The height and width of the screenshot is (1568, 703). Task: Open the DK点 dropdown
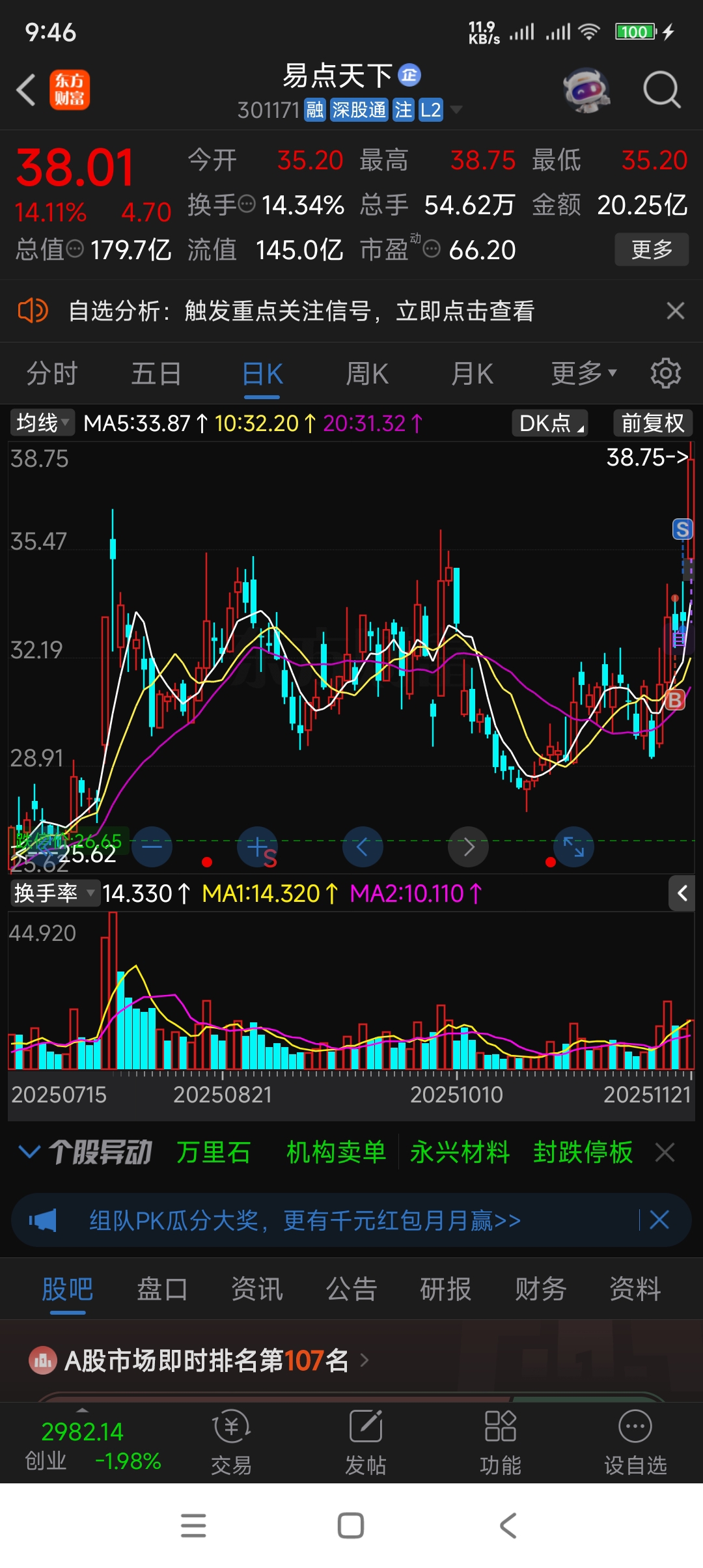click(x=550, y=423)
